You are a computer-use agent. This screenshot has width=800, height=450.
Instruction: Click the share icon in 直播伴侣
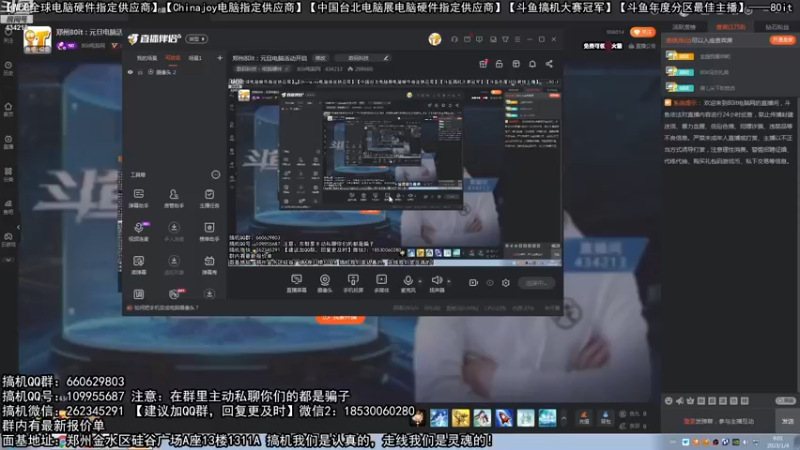coord(549,64)
